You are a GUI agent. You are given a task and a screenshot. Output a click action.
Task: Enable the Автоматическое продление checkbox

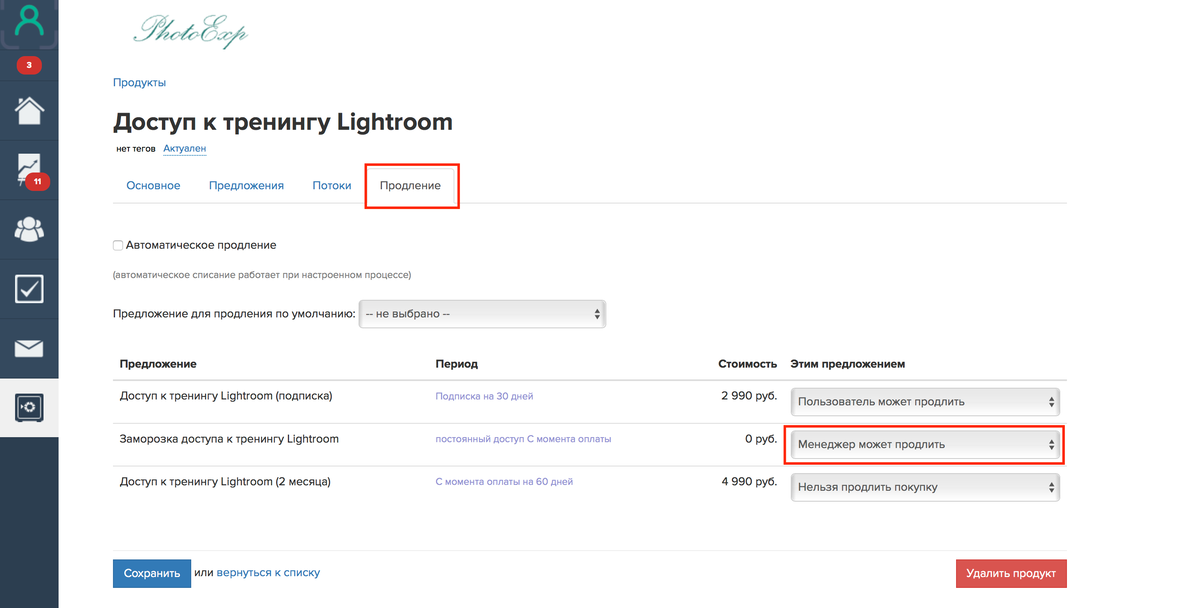118,245
